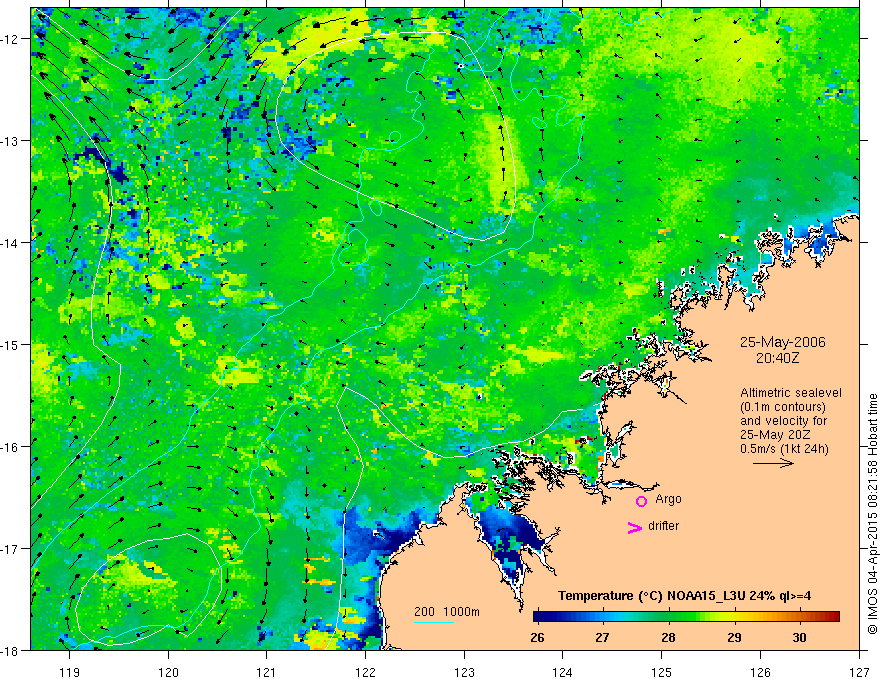Click the '(0.1m contours)' text line

point(783,407)
